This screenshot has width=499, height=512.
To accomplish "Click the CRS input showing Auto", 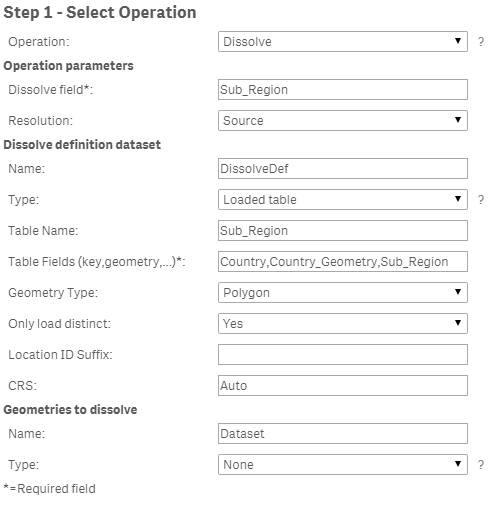I will coord(343,386).
